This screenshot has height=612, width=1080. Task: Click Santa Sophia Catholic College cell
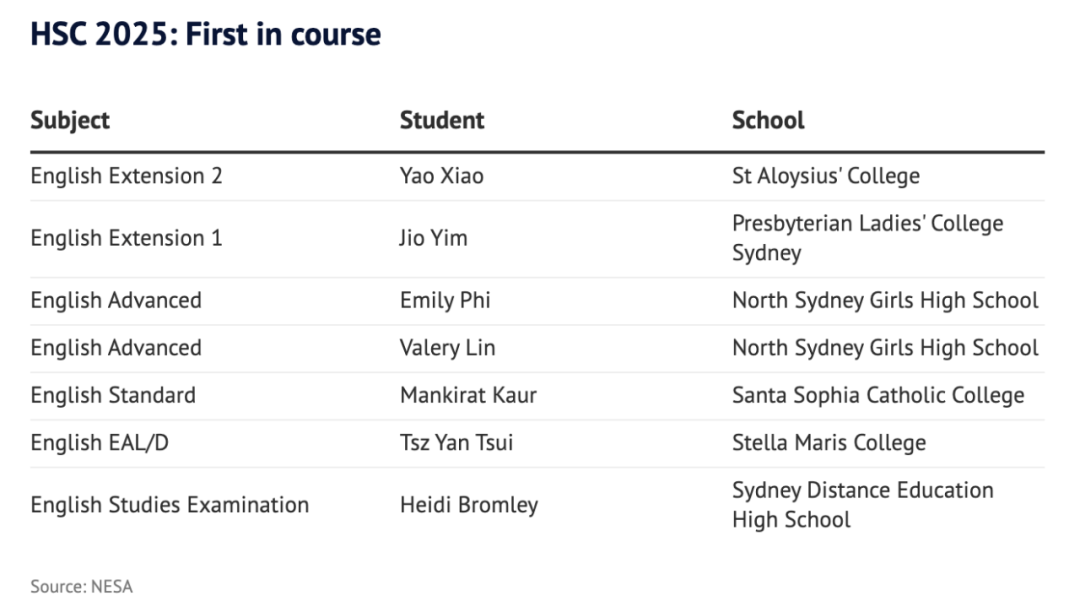878,395
